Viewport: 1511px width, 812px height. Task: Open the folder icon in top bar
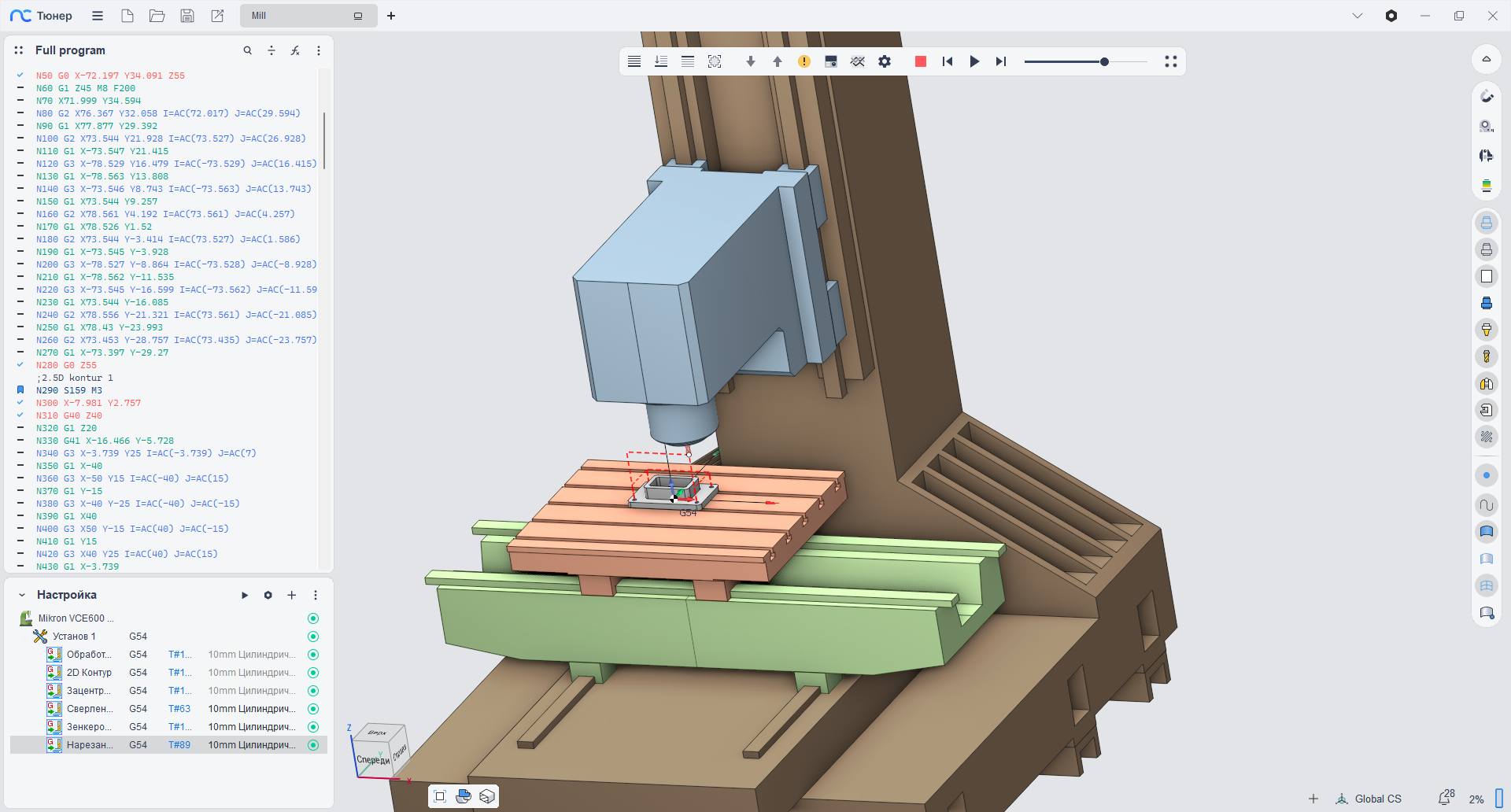point(157,16)
